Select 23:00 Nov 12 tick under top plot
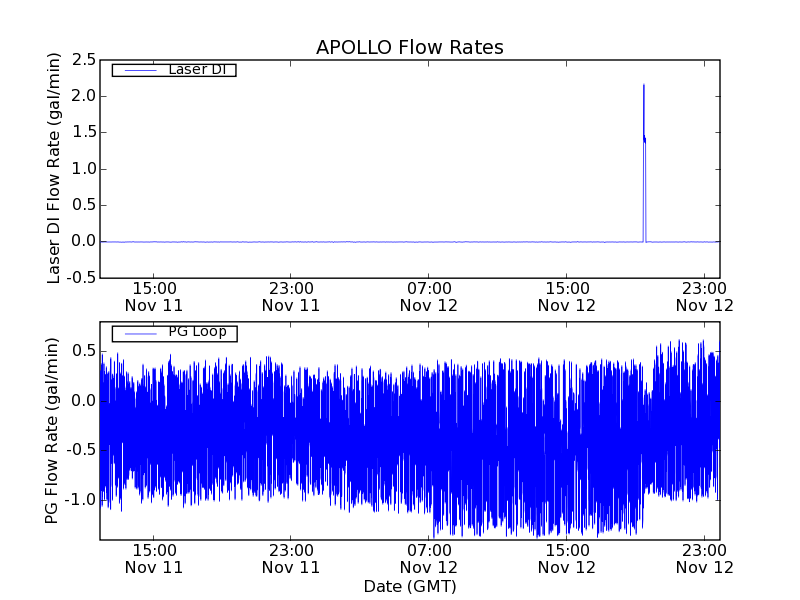The image size is (800, 600). click(x=704, y=296)
